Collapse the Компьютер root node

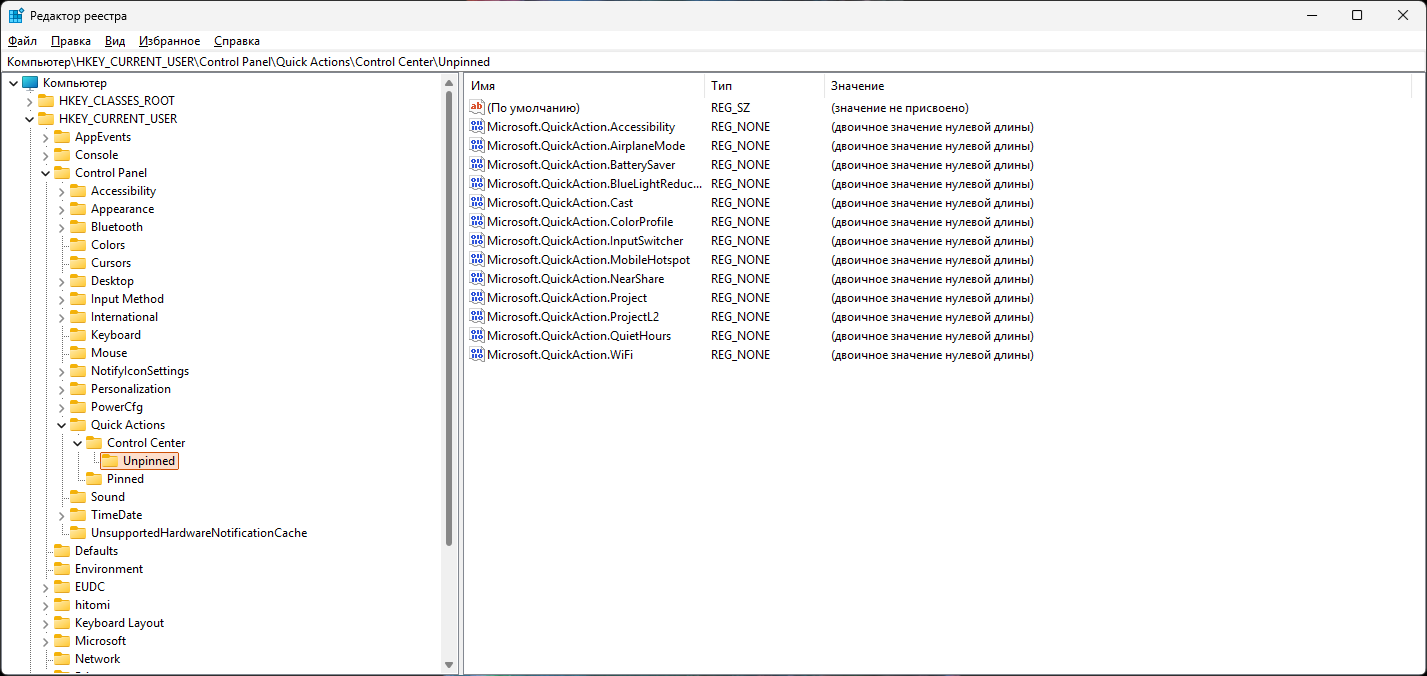(13, 83)
